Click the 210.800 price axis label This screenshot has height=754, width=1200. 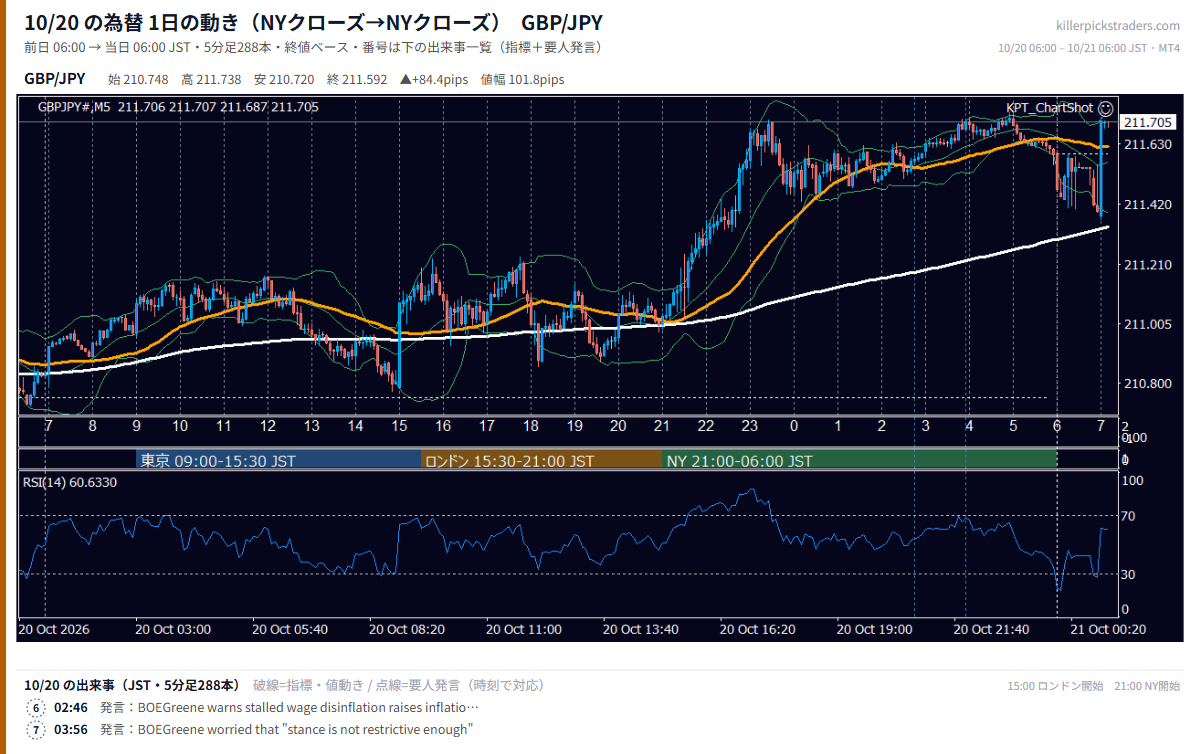tap(1147, 384)
